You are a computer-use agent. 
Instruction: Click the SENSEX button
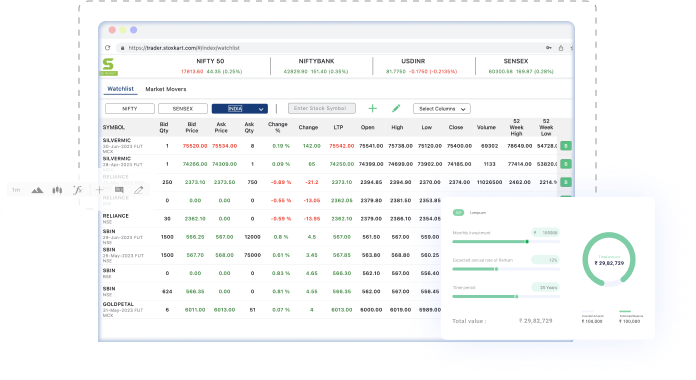(x=182, y=109)
